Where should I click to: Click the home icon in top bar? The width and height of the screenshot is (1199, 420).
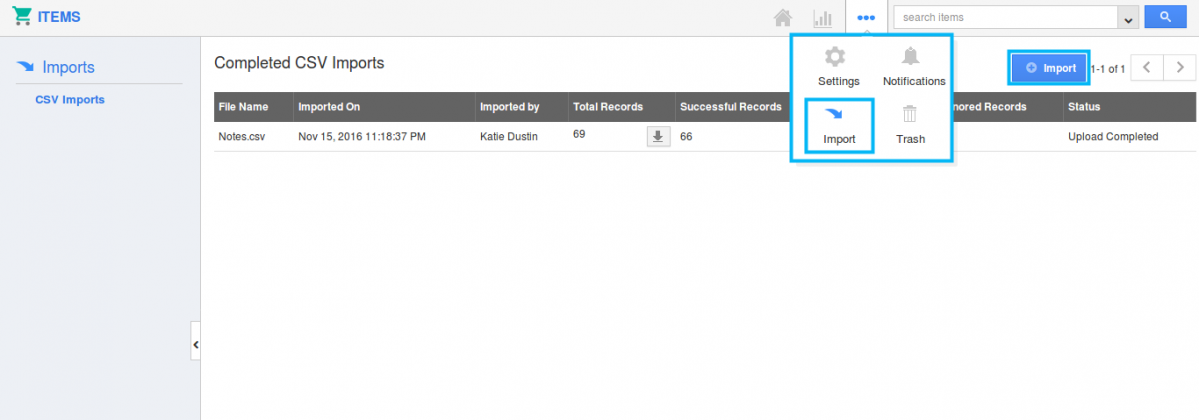point(784,18)
